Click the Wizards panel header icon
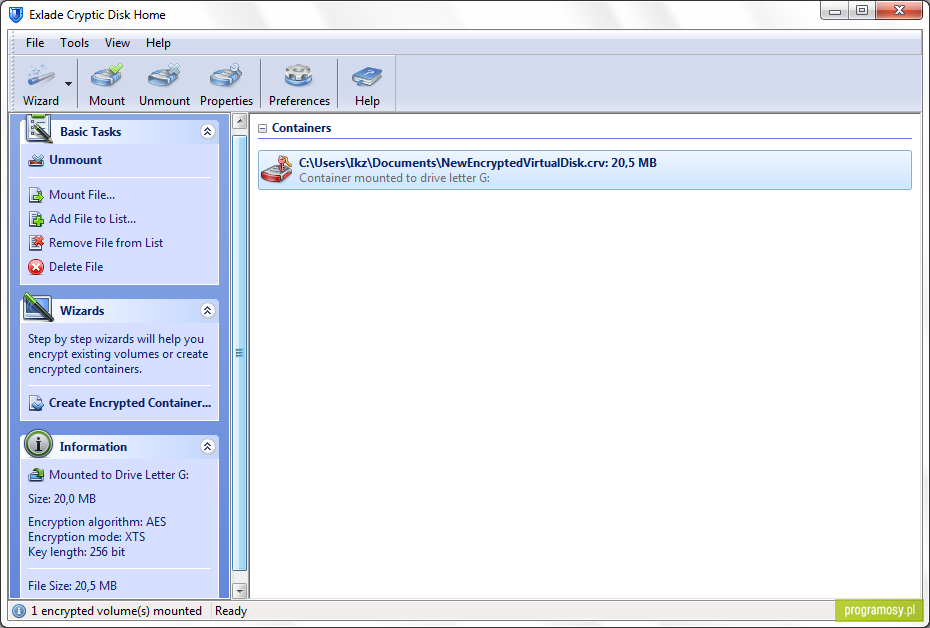This screenshot has height=628, width=930. click(x=38, y=307)
